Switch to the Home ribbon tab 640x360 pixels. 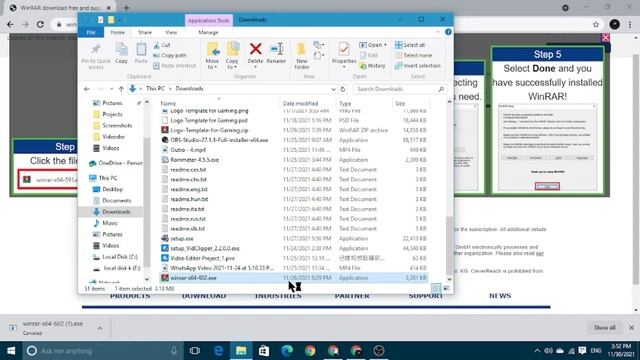(x=118, y=32)
